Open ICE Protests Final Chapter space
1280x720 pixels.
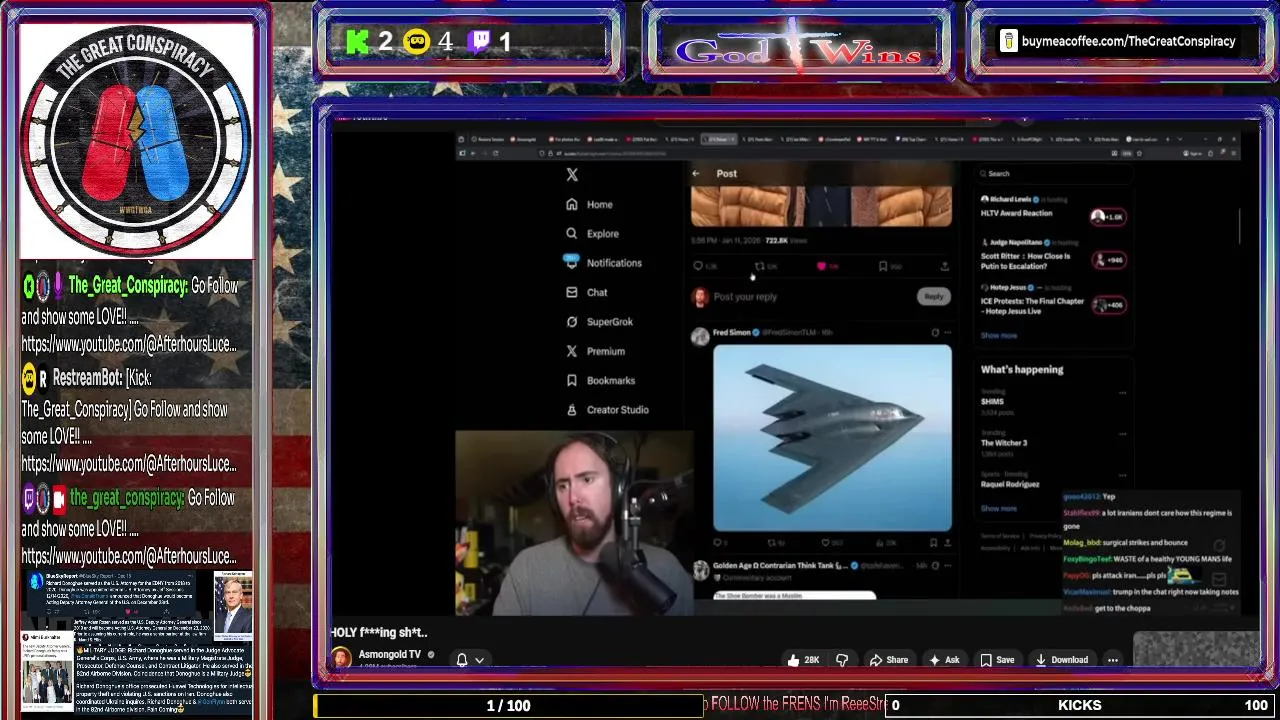click(x=1032, y=305)
